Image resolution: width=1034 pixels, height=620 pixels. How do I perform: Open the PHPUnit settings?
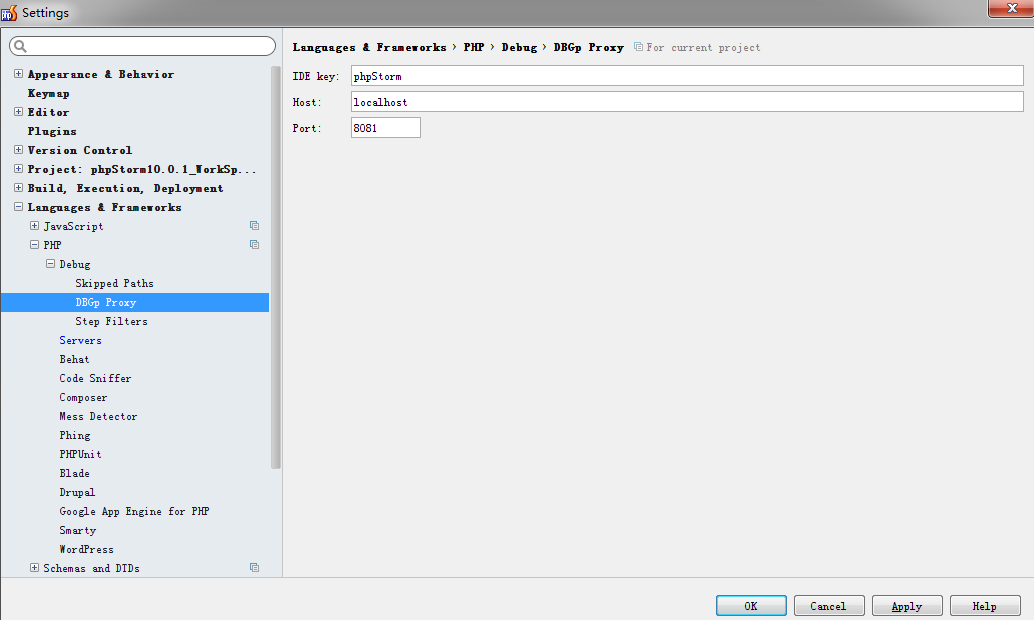click(80, 454)
